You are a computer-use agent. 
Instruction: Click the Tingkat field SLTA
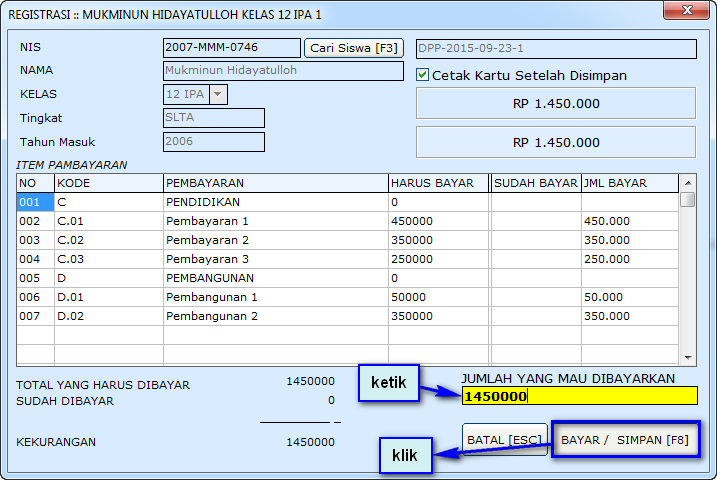pos(214,118)
